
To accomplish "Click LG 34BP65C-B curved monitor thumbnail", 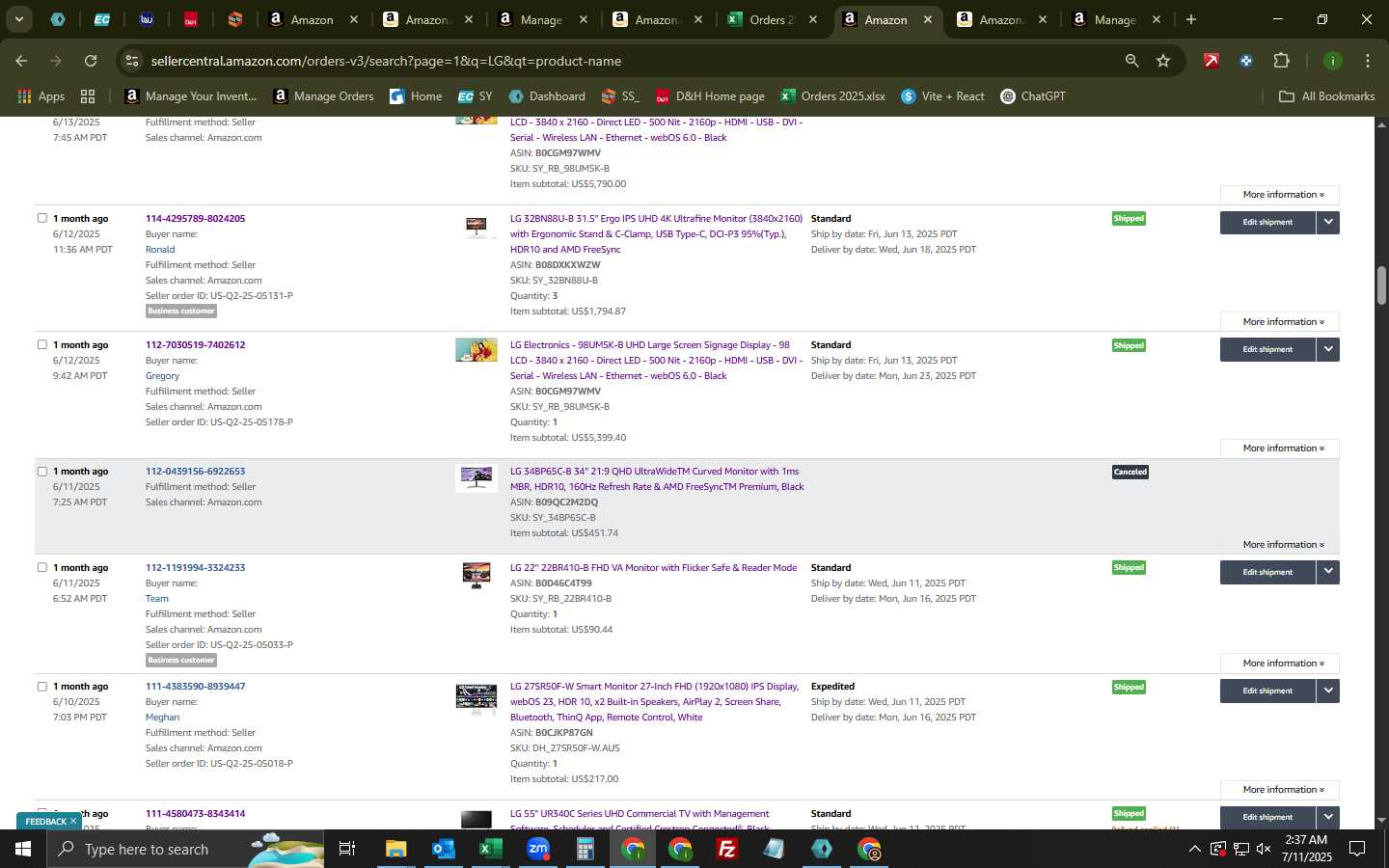I will point(477,478).
